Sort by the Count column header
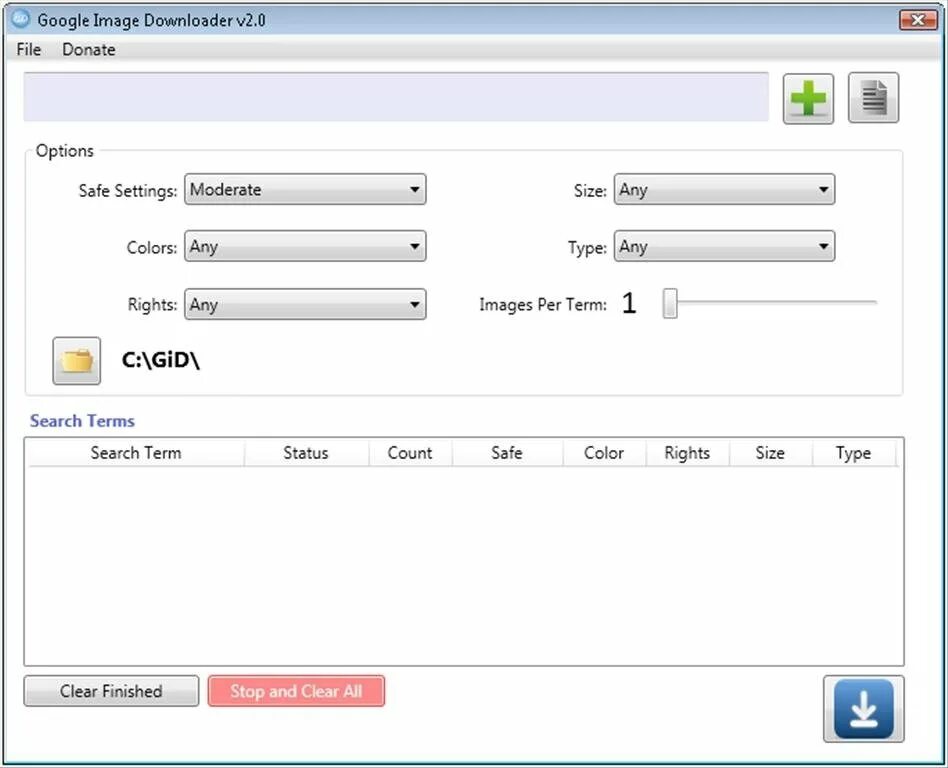The height and width of the screenshot is (768, 948). [410, 453]
